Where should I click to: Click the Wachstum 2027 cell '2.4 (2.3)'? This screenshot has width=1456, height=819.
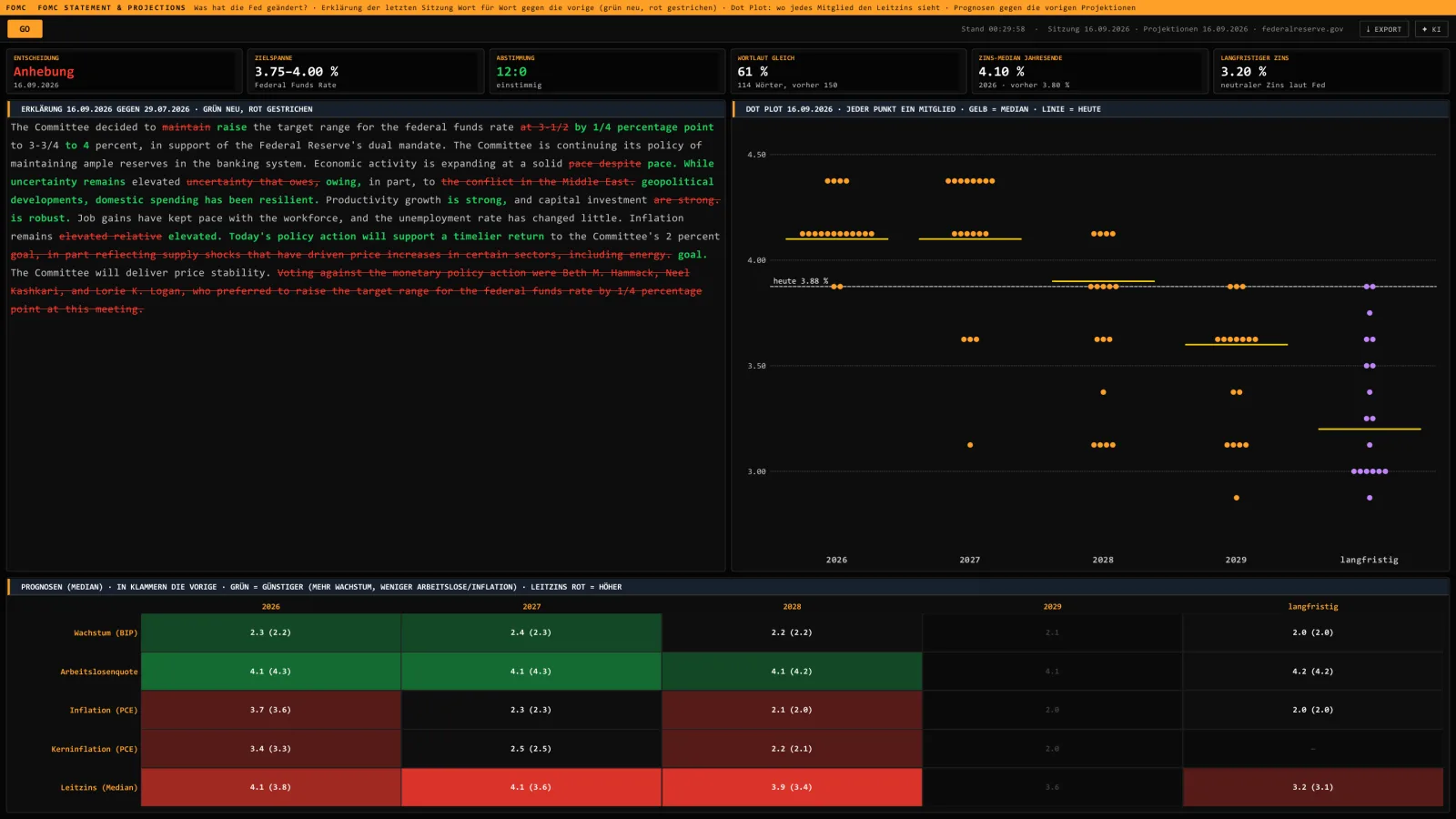(x=531, y=632)
